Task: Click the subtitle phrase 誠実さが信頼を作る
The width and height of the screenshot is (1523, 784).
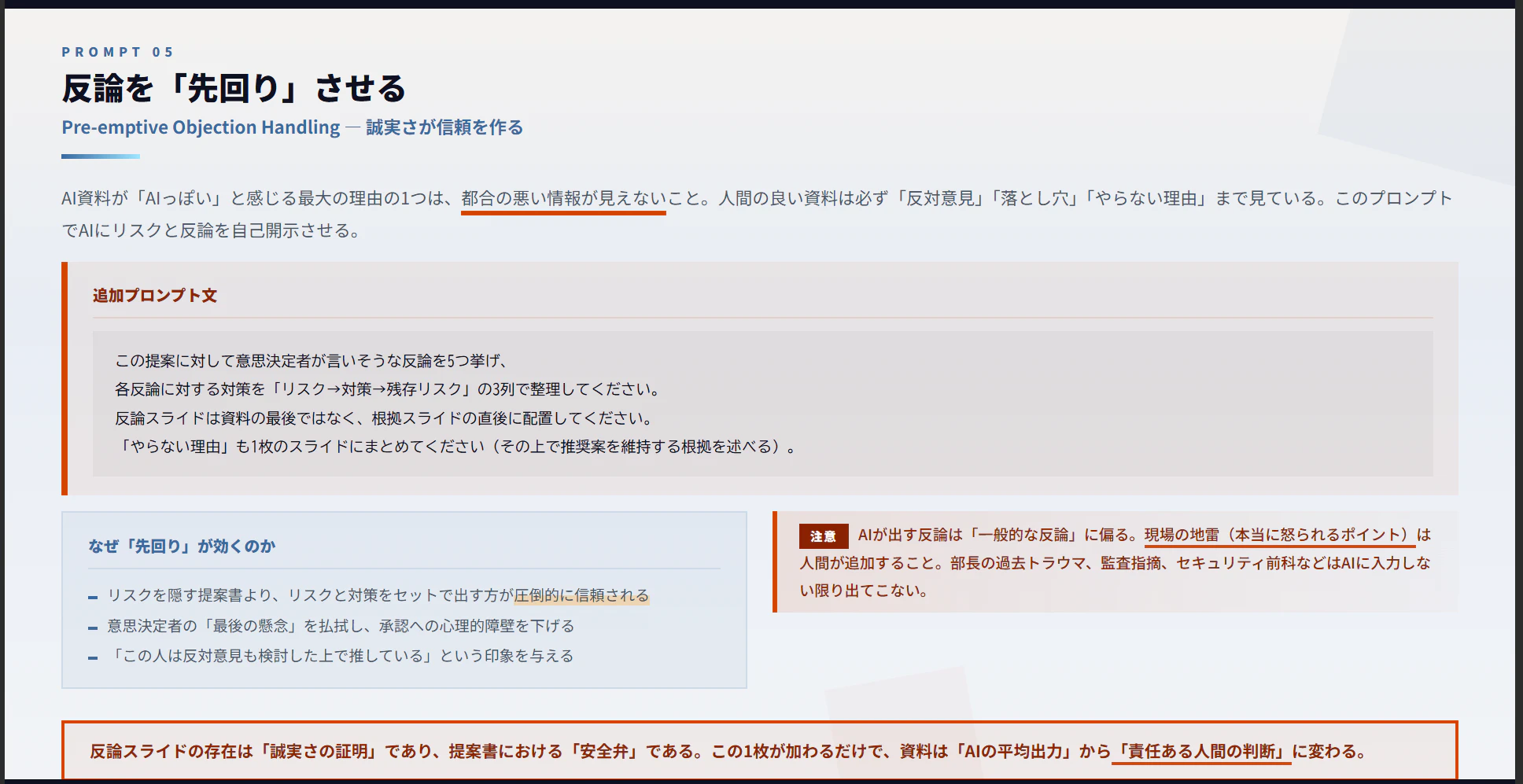Action: (x=444, y=127)
